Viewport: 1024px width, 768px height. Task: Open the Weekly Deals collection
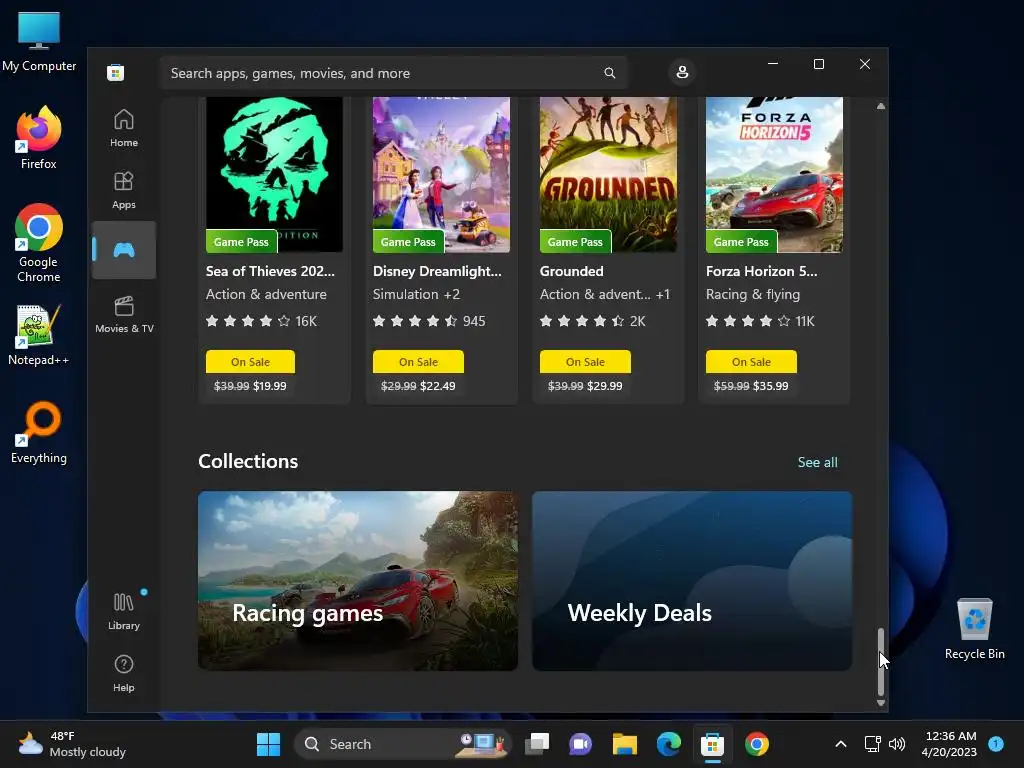coord(692,581)
